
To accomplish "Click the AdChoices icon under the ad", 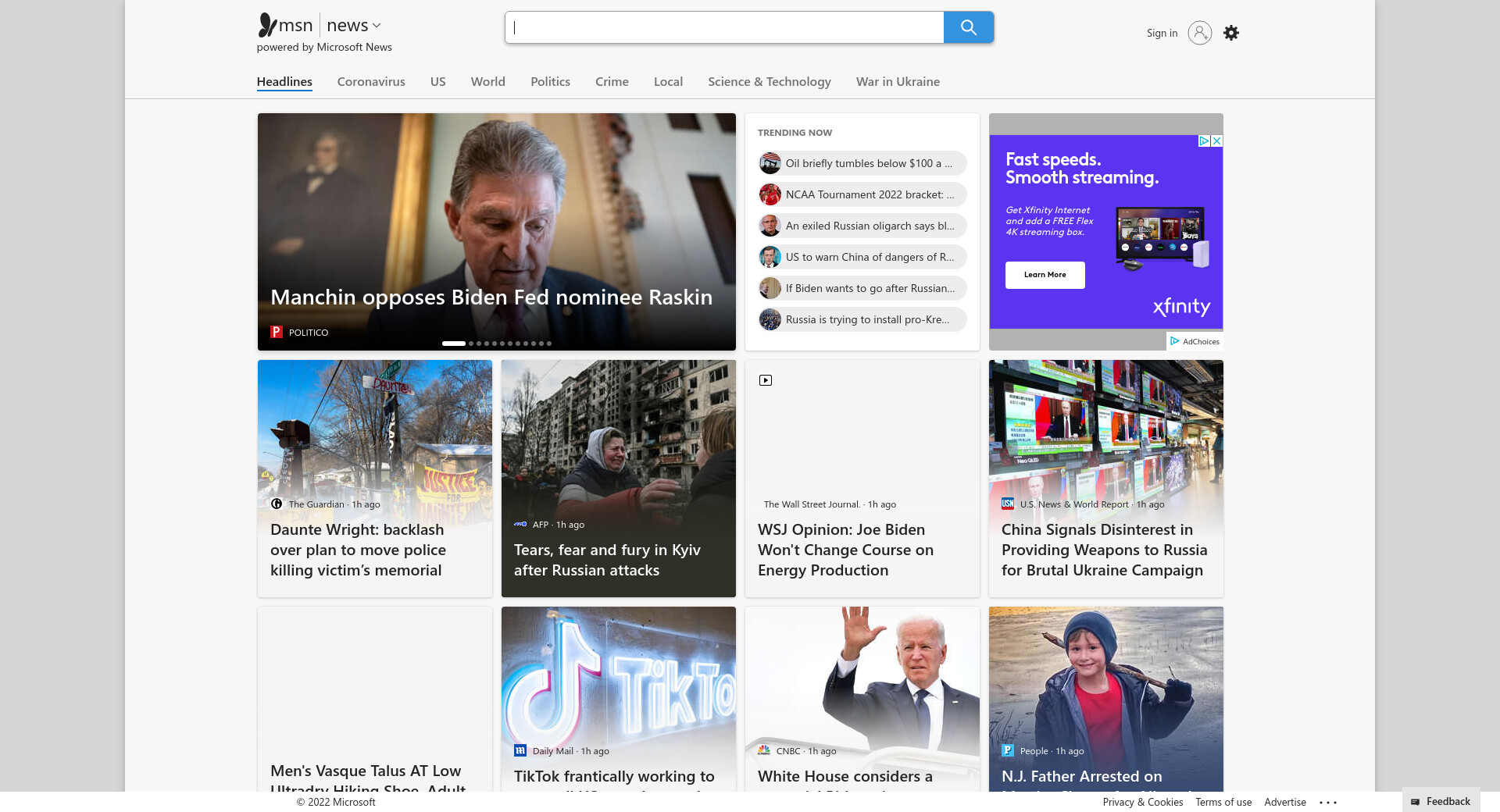I will pyautogui.click(x=1174, y=341).
